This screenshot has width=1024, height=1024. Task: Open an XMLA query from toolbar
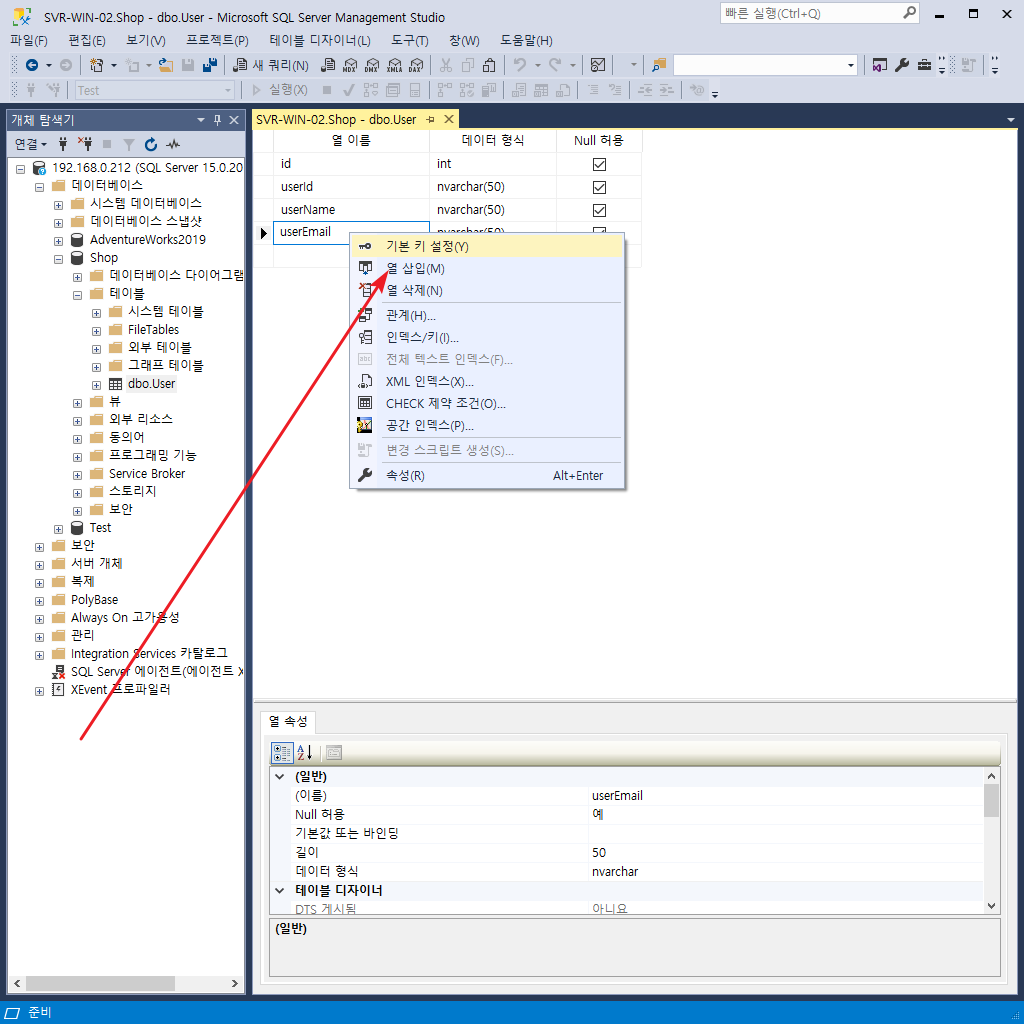click(394, 65)
